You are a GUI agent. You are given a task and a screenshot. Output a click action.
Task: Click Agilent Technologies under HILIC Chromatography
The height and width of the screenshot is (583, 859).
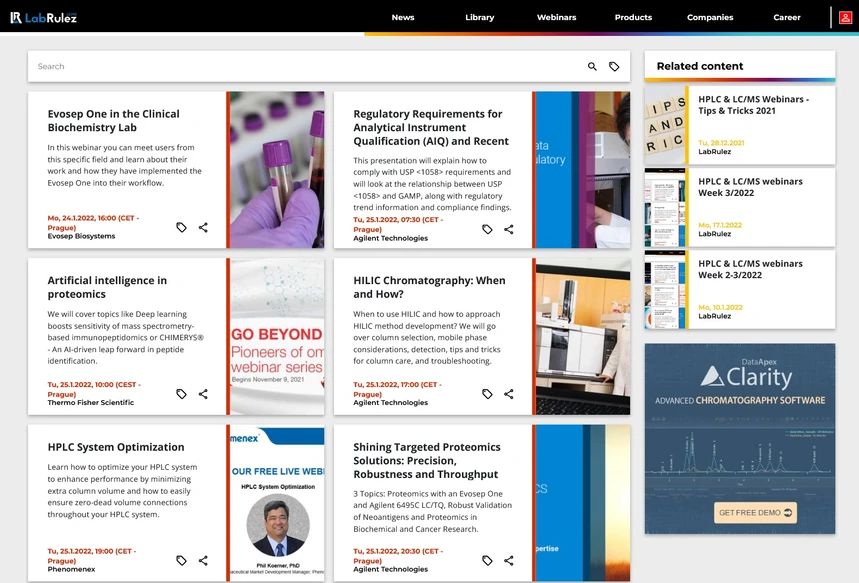tap(390, 403)
